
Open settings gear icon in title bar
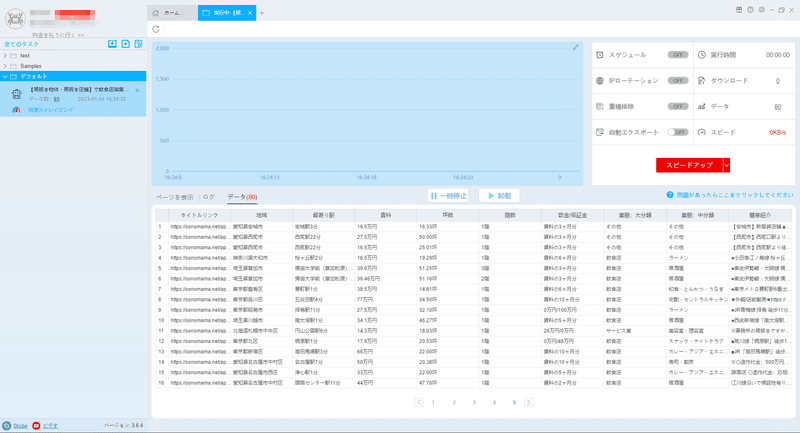click(x=761, y=10)
